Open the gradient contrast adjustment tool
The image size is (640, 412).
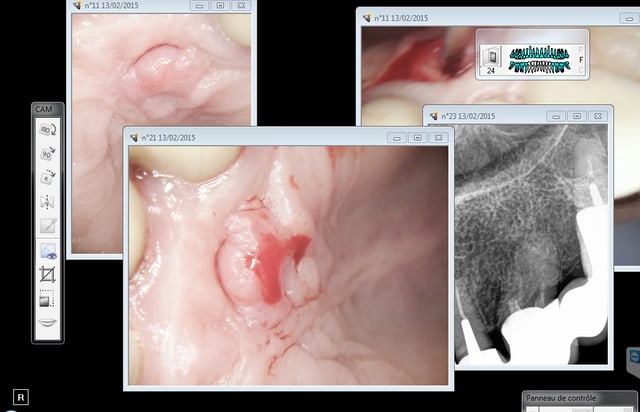click(48, 298)
